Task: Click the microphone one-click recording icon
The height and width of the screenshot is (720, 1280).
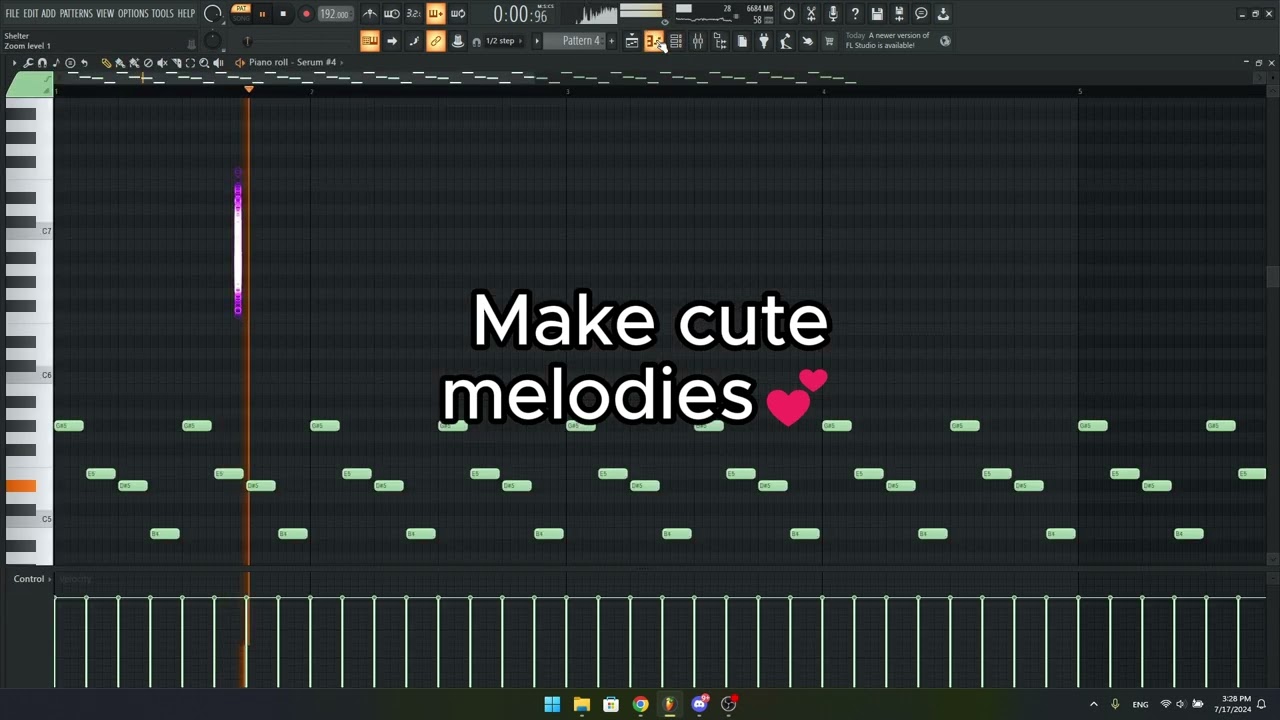Action: click(833, 14)
